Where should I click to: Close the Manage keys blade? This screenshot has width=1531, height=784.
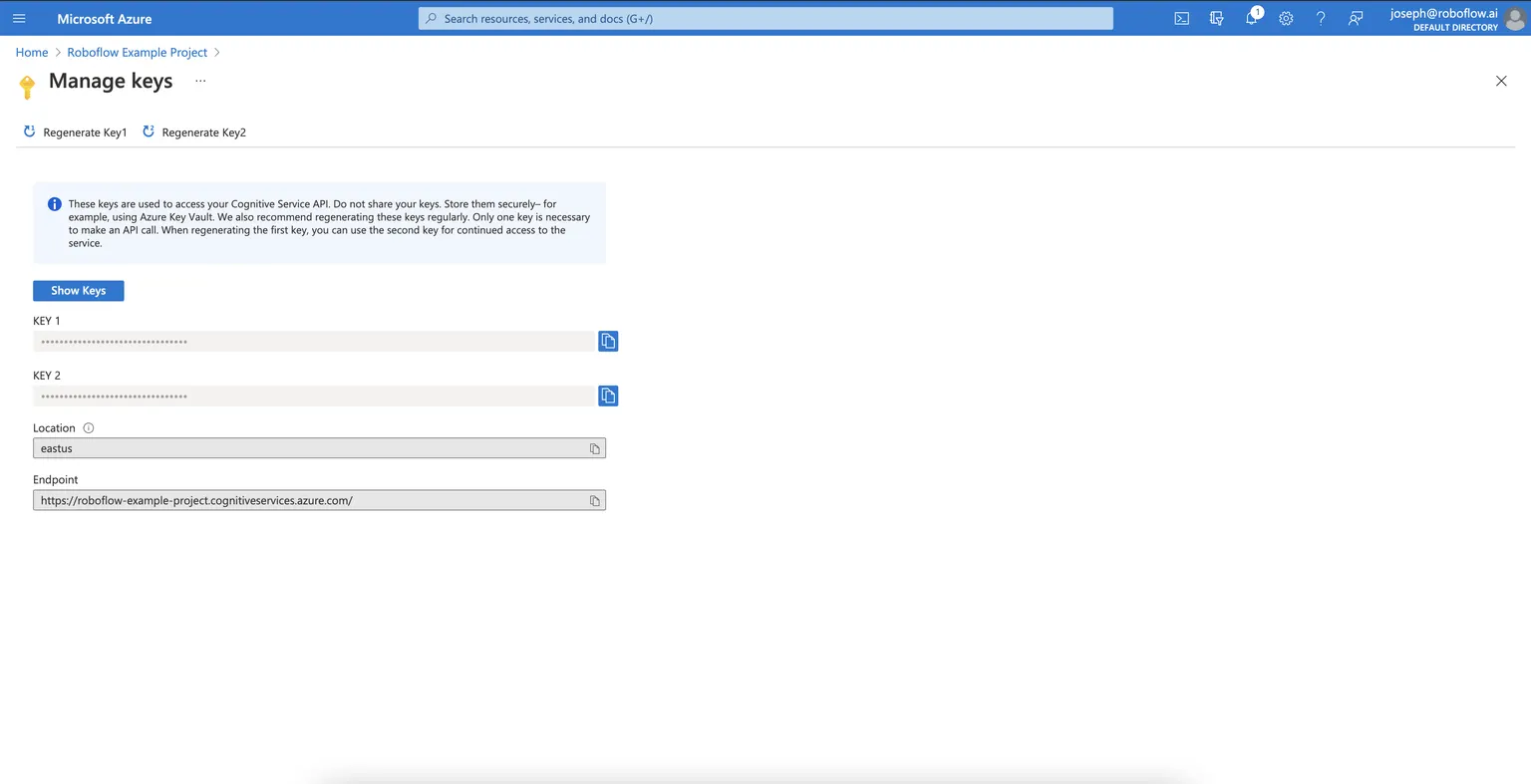click(1501, 81)
